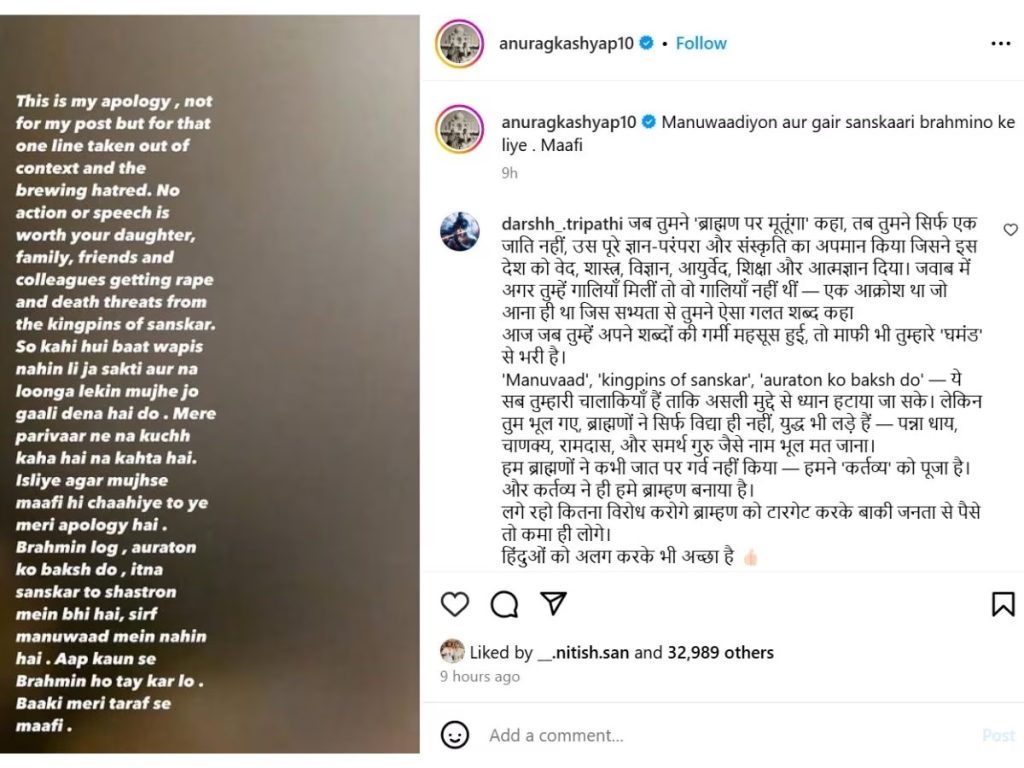
Task: Click the verified badge in header
Action: click(x=647, y=43)
